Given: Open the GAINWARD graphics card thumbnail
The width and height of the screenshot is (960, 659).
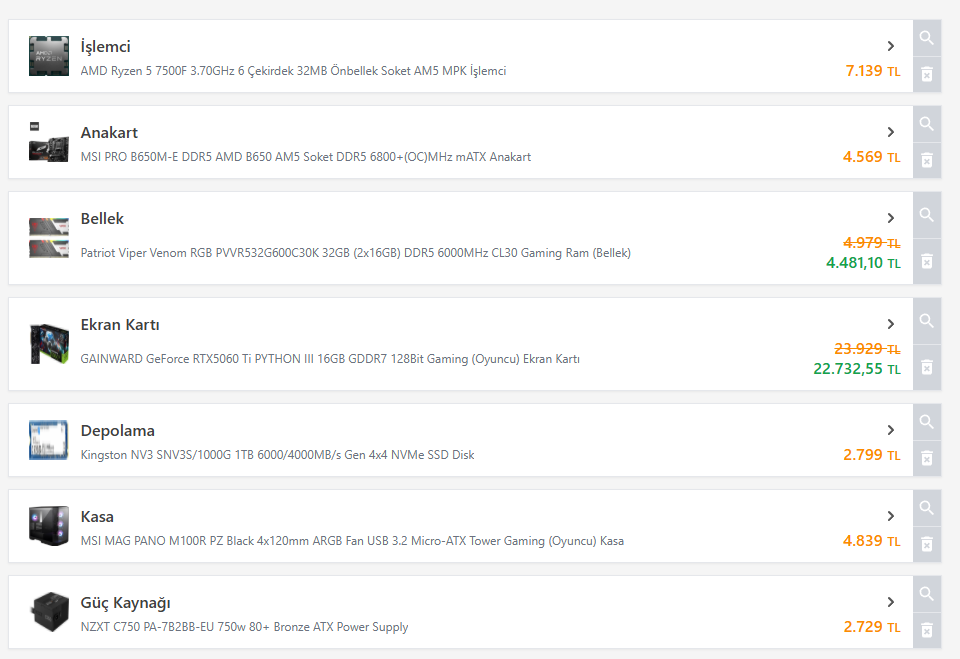Looking at the screenshot, I should tap(49, 344).
